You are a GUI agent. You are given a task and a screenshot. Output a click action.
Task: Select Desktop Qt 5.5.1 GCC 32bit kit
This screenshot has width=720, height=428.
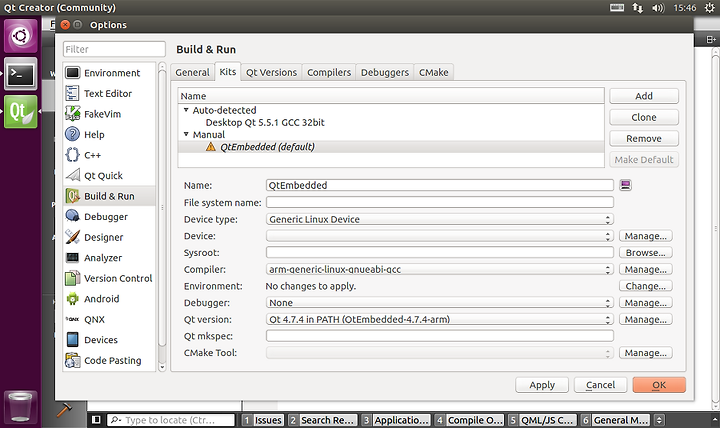click(265, 122)
